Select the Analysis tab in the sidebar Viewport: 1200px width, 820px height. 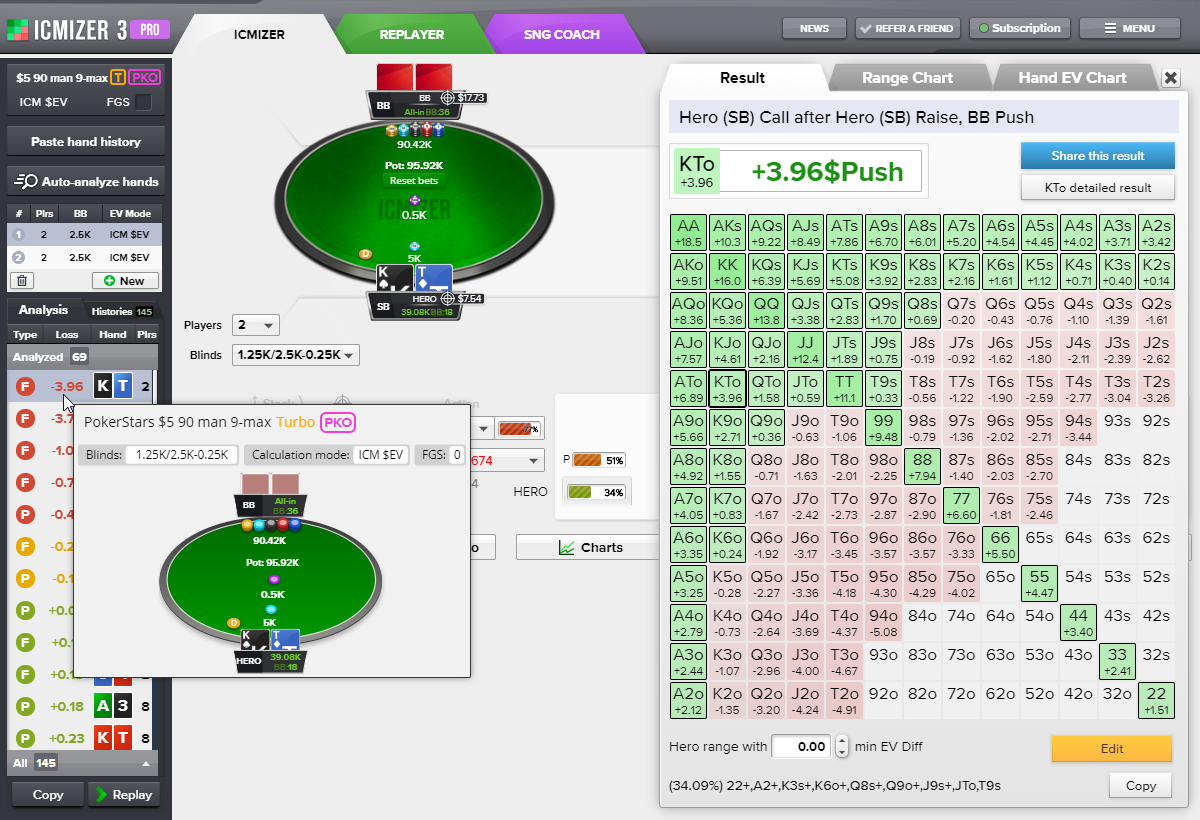(43, 310)
